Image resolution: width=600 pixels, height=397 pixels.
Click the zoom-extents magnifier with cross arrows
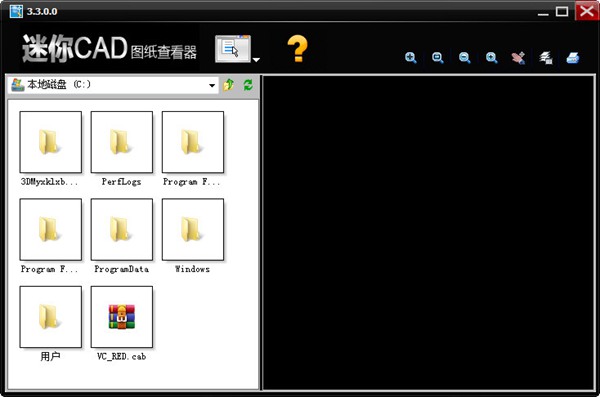[411, 58]
